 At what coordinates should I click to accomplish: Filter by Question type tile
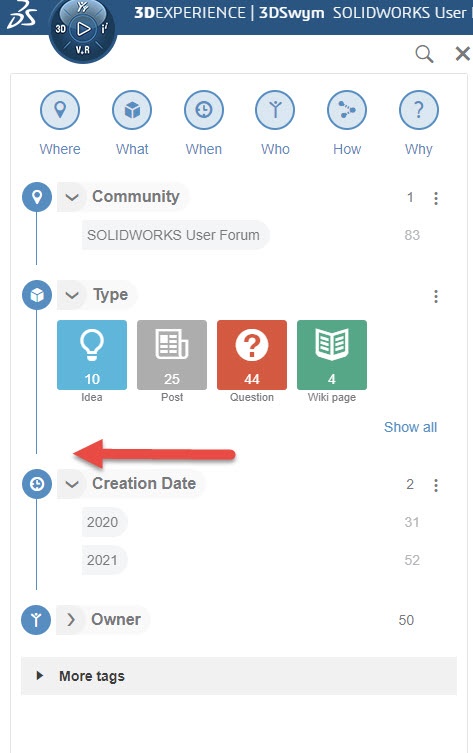(x=252, y=355)
